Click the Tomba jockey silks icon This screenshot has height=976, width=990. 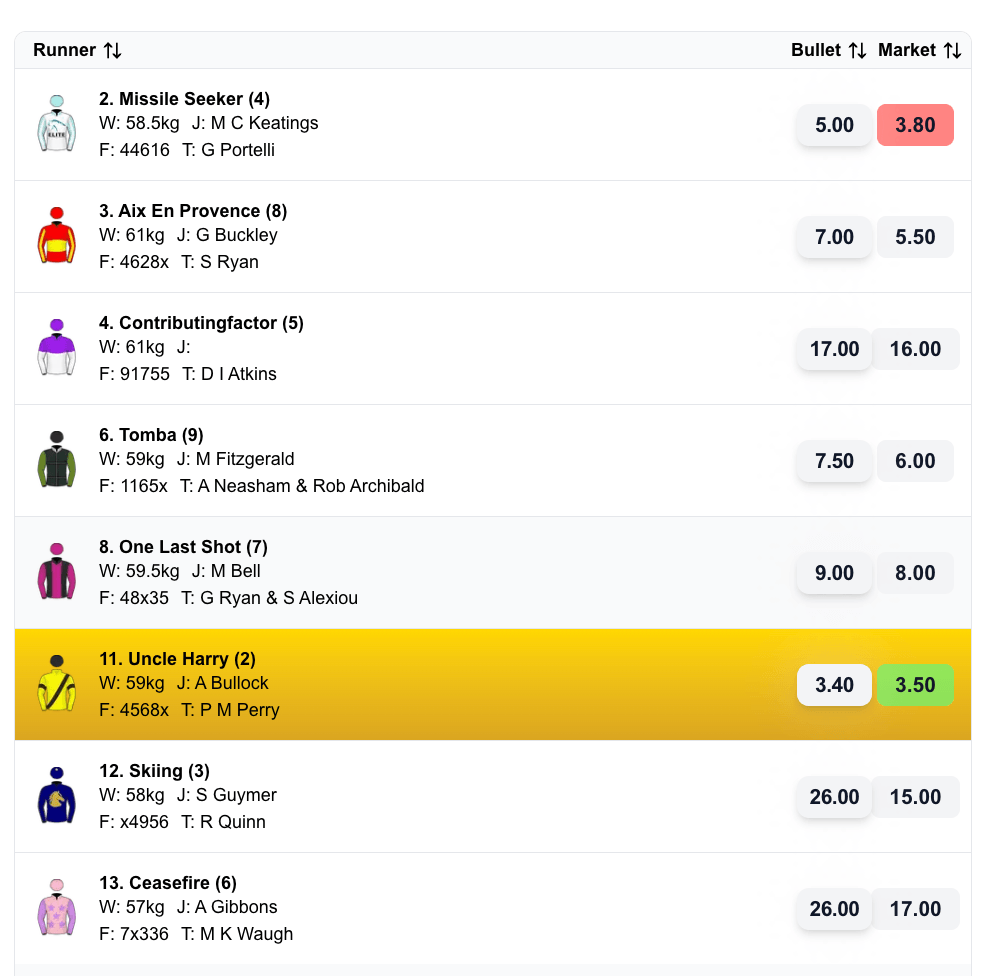(x=57, y=460)
